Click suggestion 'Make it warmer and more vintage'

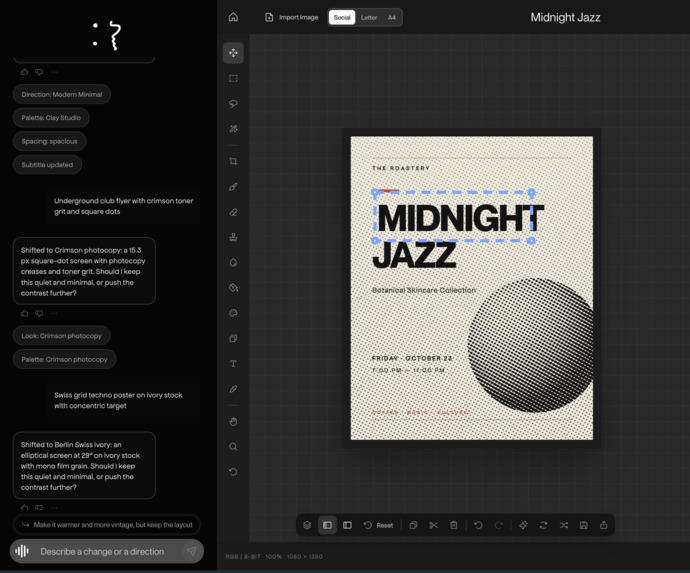[106, 525]
